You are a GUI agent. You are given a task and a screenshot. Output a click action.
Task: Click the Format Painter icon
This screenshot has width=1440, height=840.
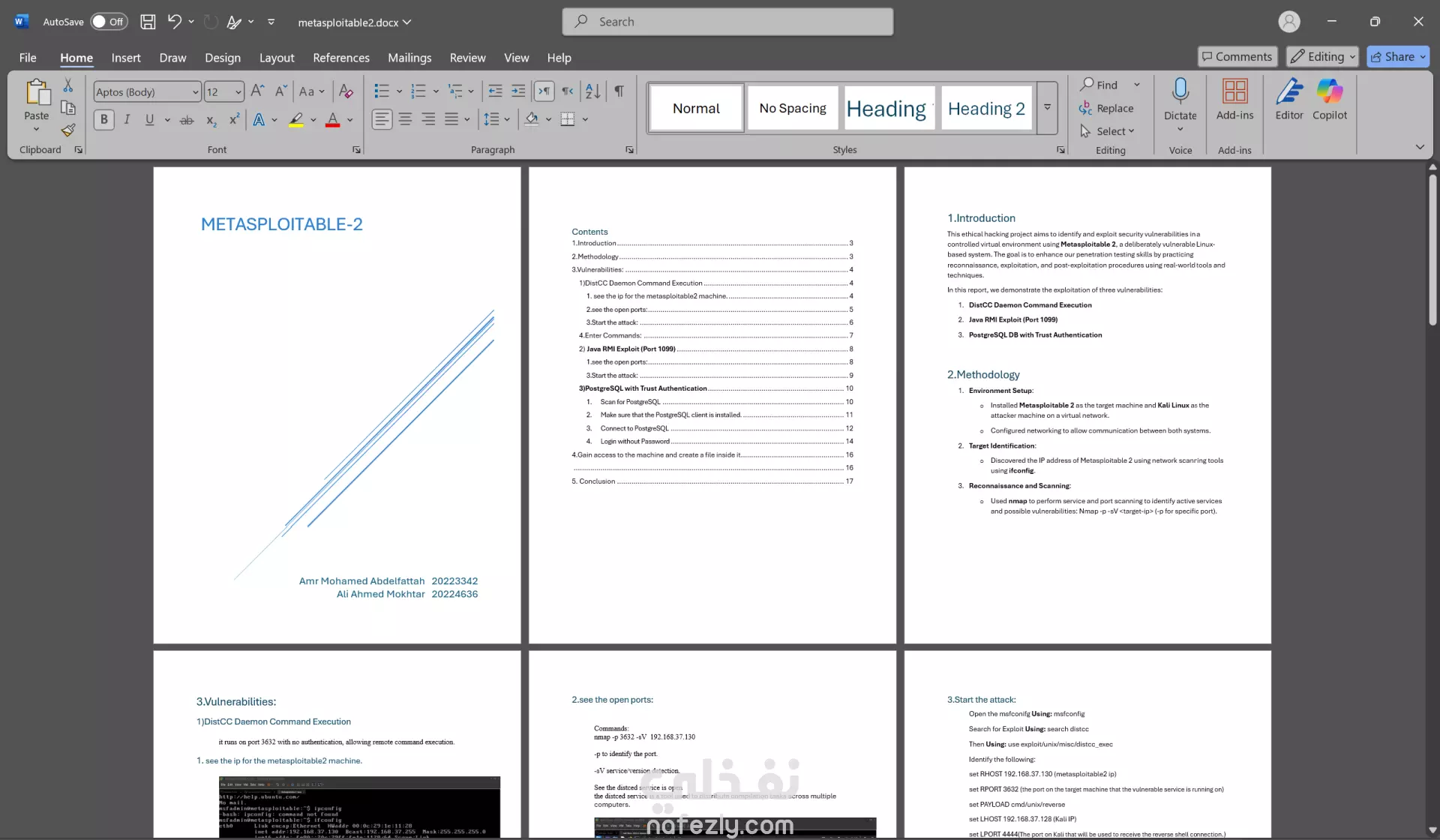point(68,130)
